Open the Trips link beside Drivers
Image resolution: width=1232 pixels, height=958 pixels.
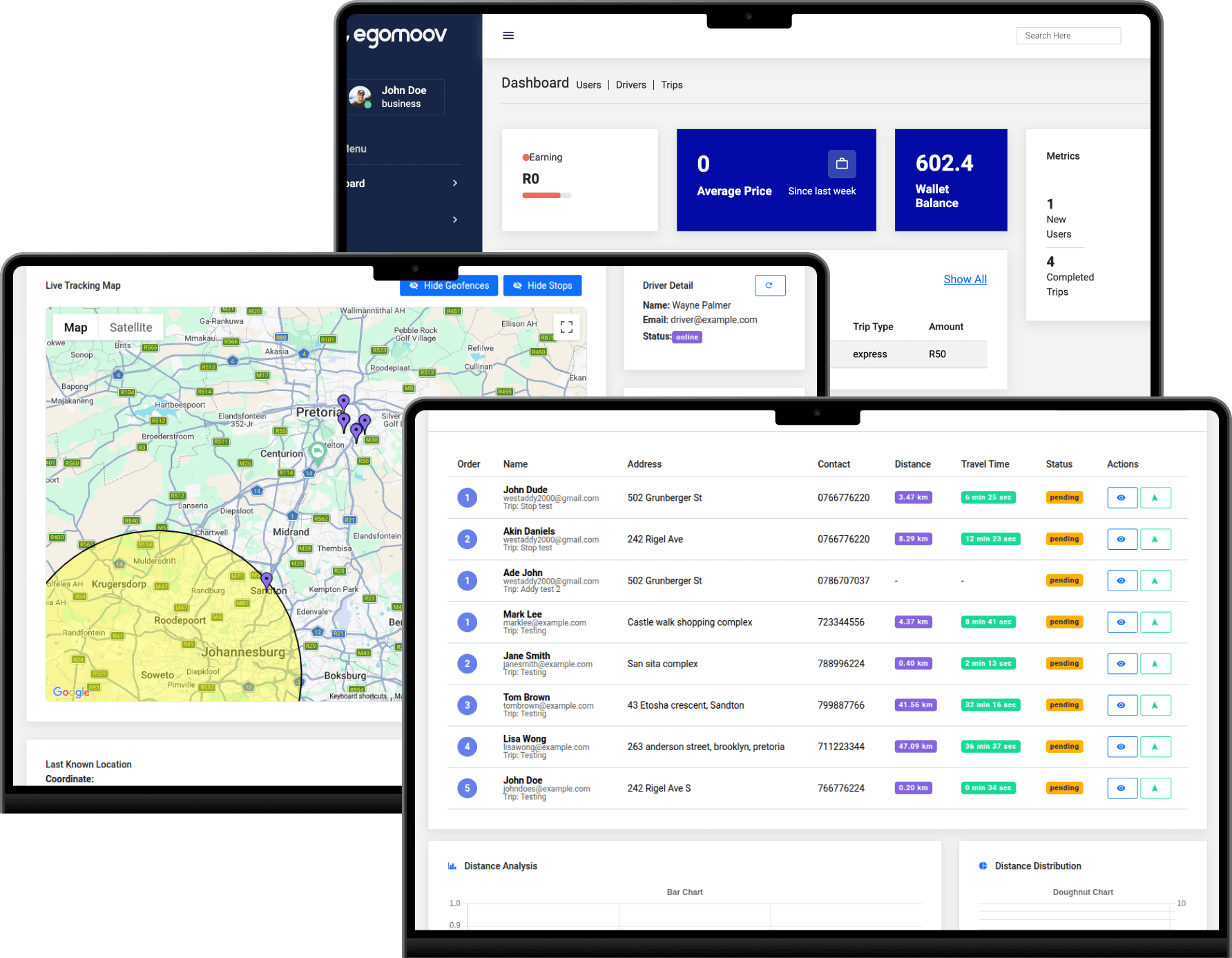coord(671,85)
